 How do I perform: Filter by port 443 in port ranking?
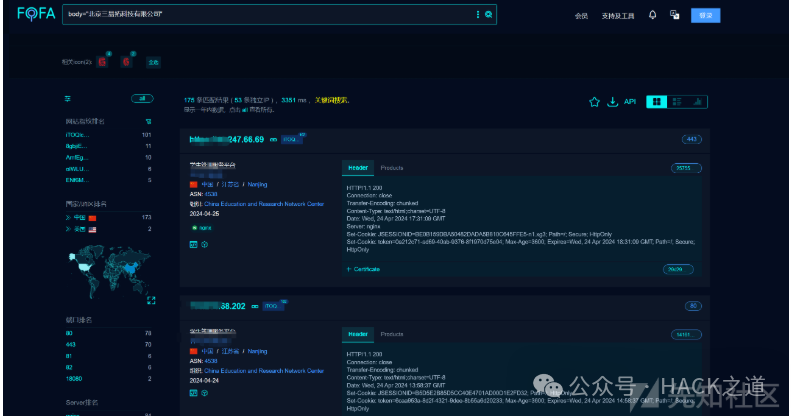click(71, 345)
